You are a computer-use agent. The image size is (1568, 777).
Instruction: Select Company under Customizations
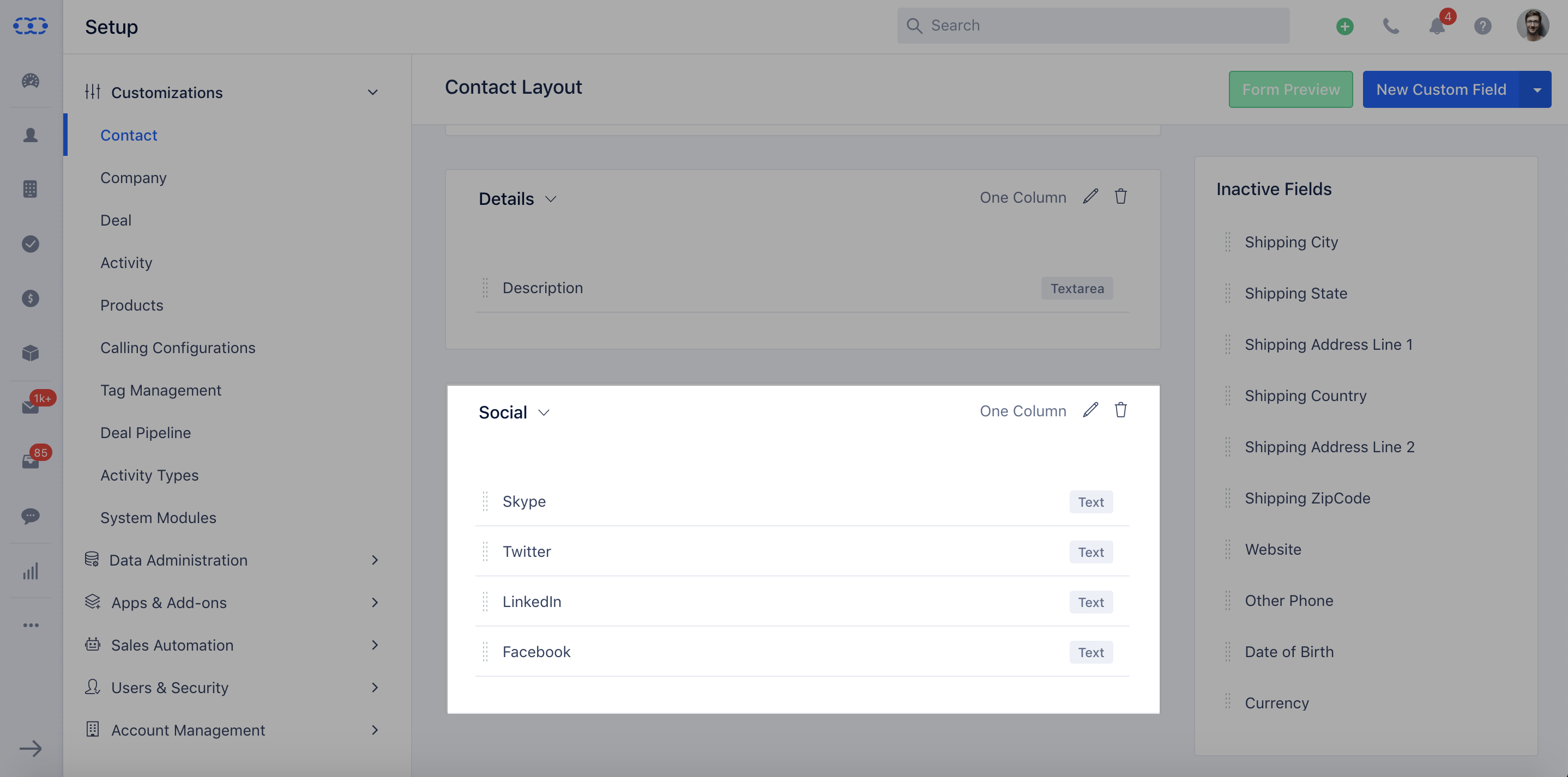pyautogui.click(x=134, y=178)
